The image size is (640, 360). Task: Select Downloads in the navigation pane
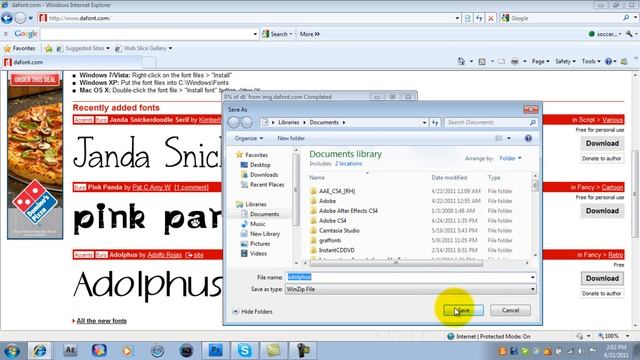[x=264, y=175]
